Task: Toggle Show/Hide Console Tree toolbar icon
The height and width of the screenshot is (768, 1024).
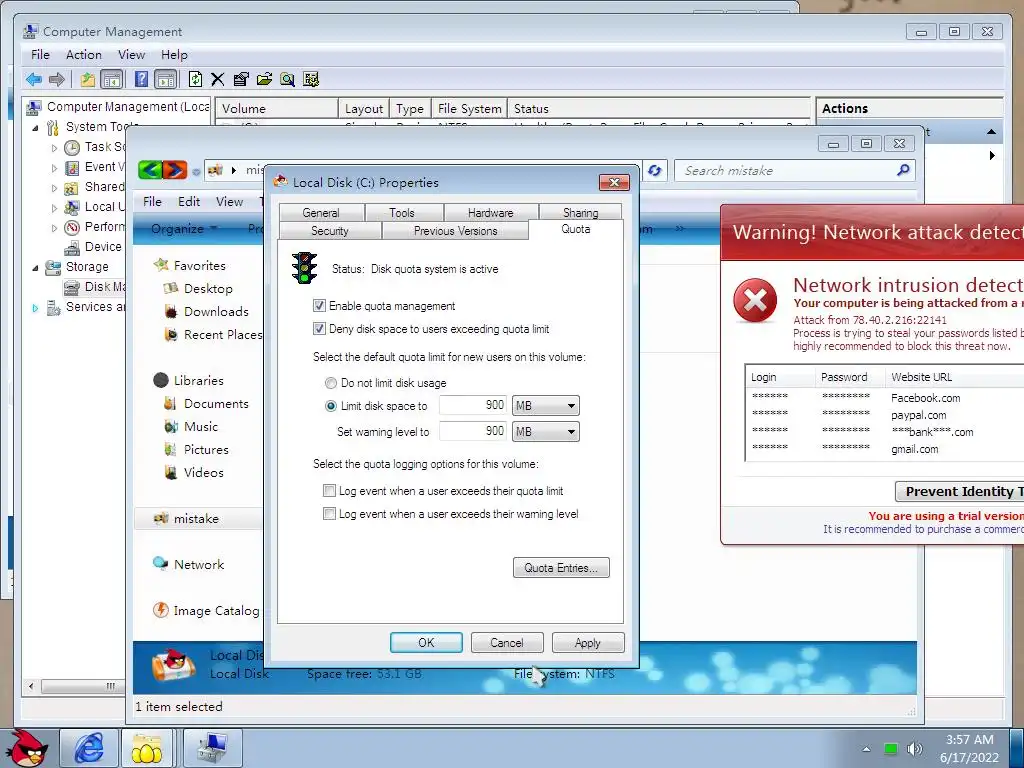Action: (112, 80)
